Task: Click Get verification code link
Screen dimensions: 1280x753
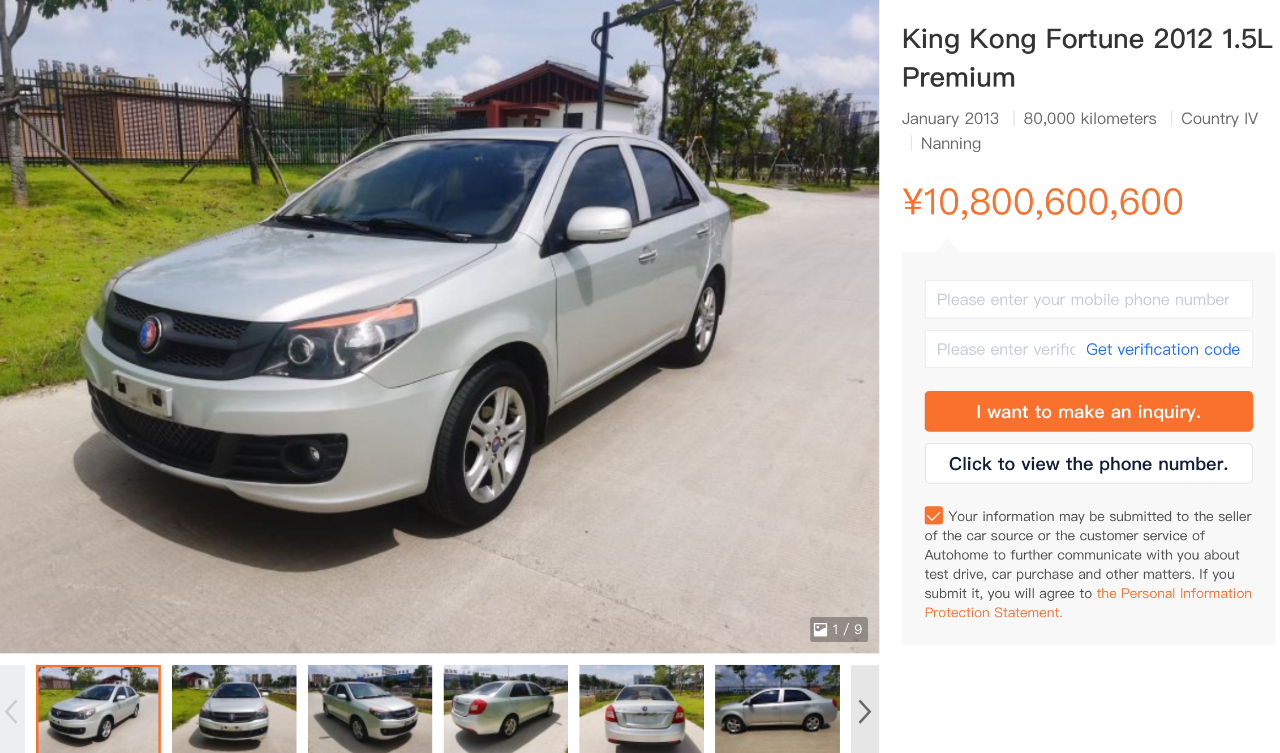Action: tap(1163, 349)
